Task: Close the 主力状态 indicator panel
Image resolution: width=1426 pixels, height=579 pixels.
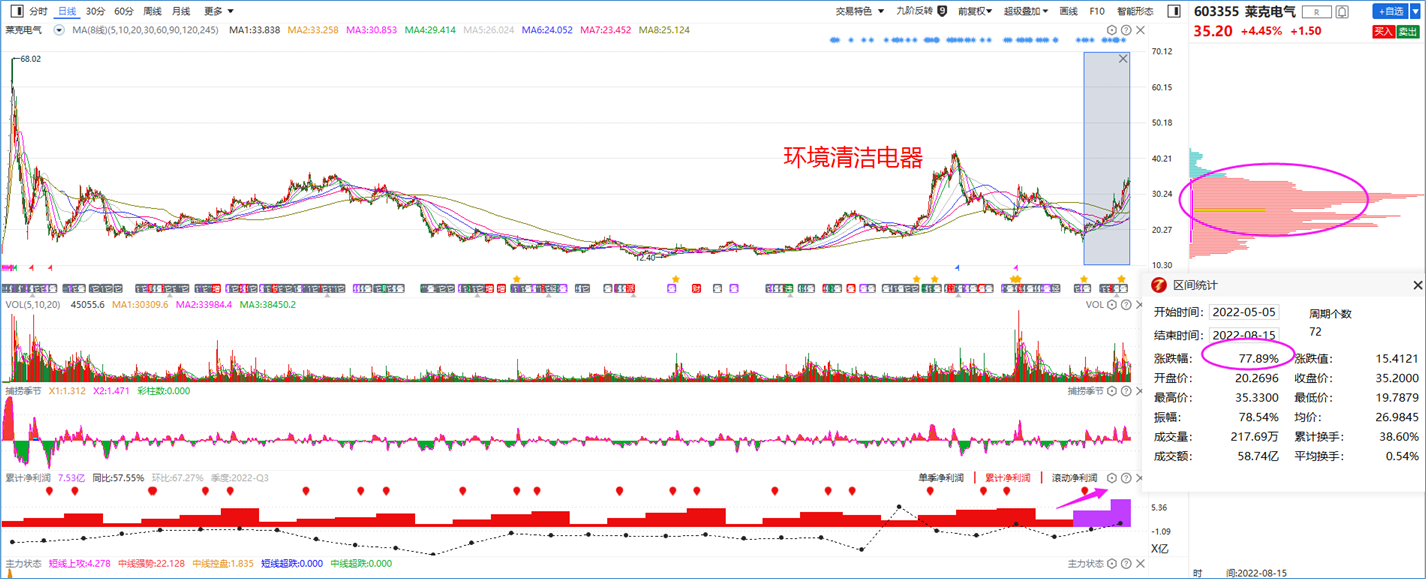Action: coord(1141,564)
